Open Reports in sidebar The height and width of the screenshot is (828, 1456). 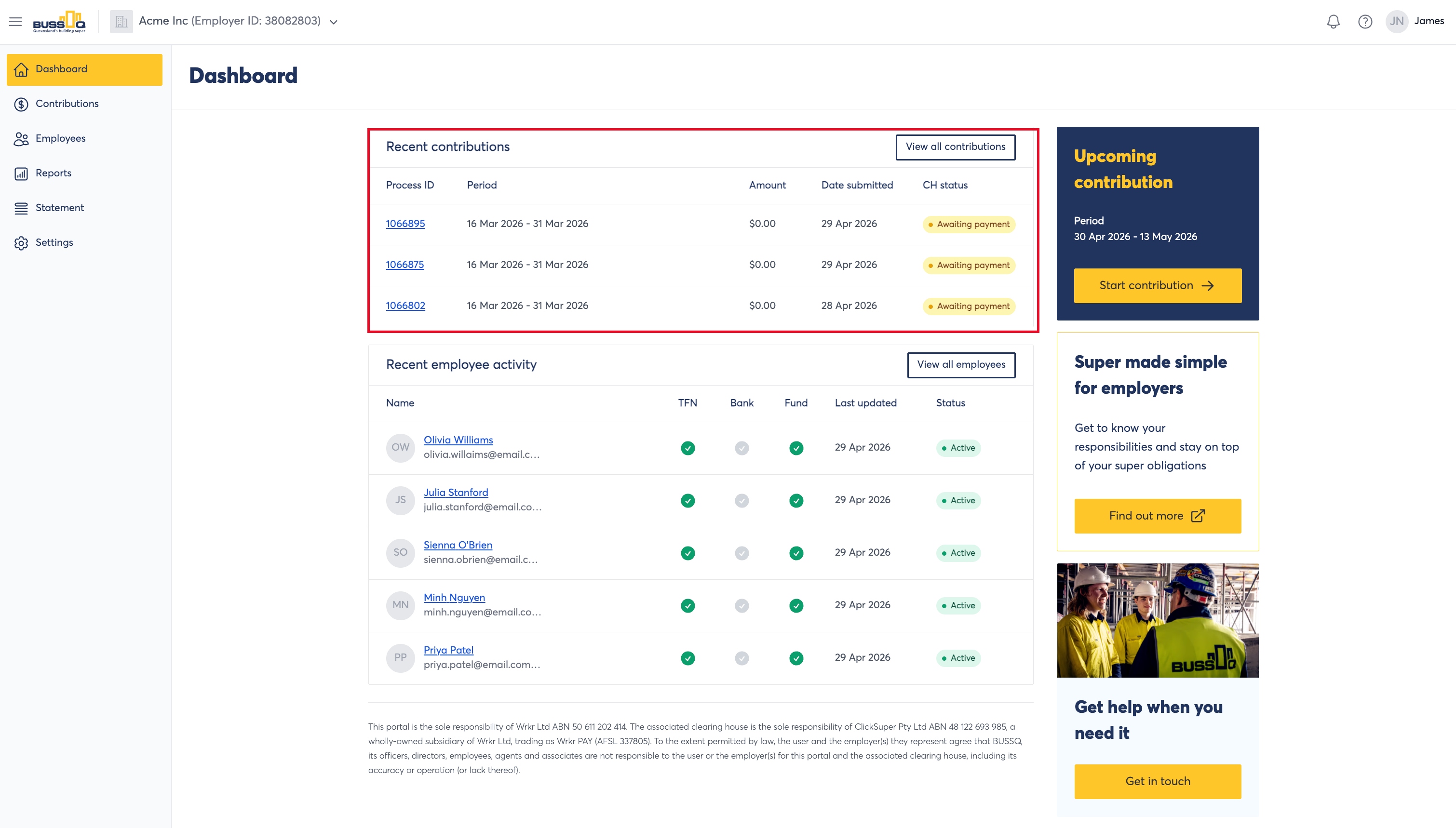(85, 174)
